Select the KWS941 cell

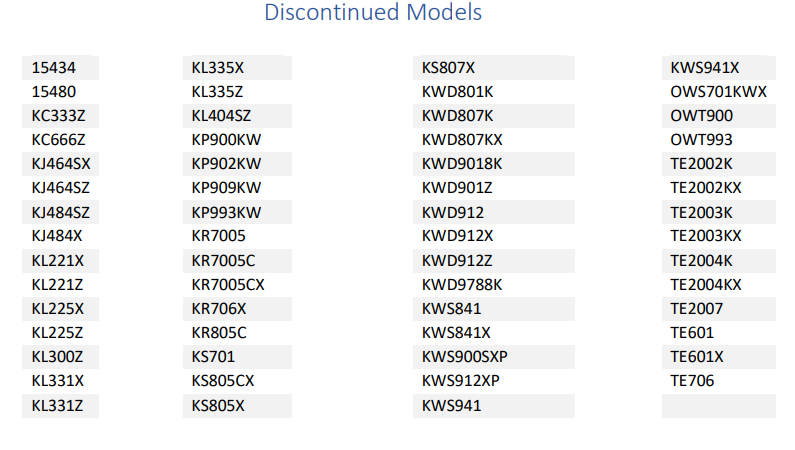coord(452,405)
